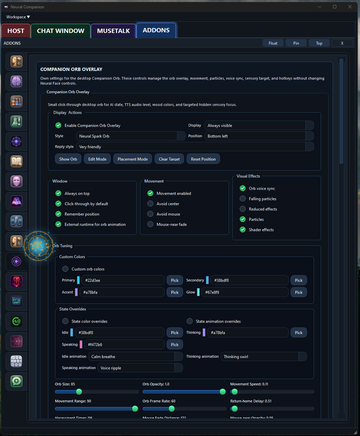
Task: Open the blue-grey icon below the hologram
Action: [x=16, y=221]
